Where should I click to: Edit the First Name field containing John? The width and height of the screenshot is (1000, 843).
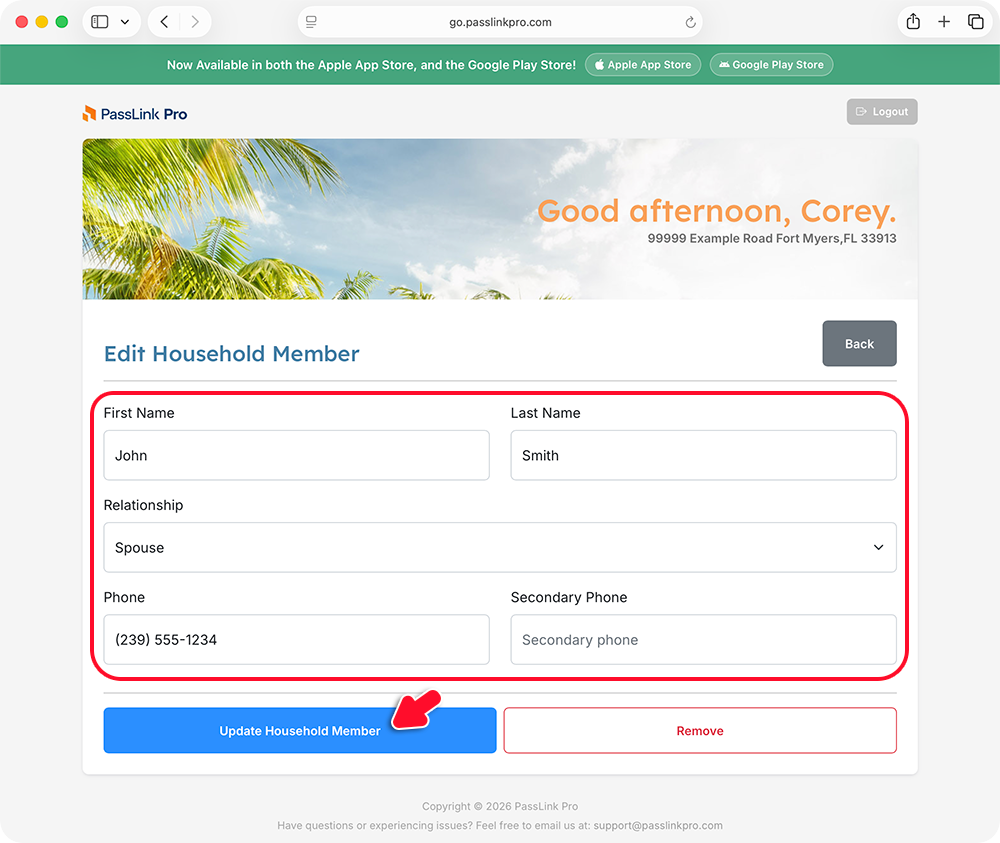(x=297, y=455)
